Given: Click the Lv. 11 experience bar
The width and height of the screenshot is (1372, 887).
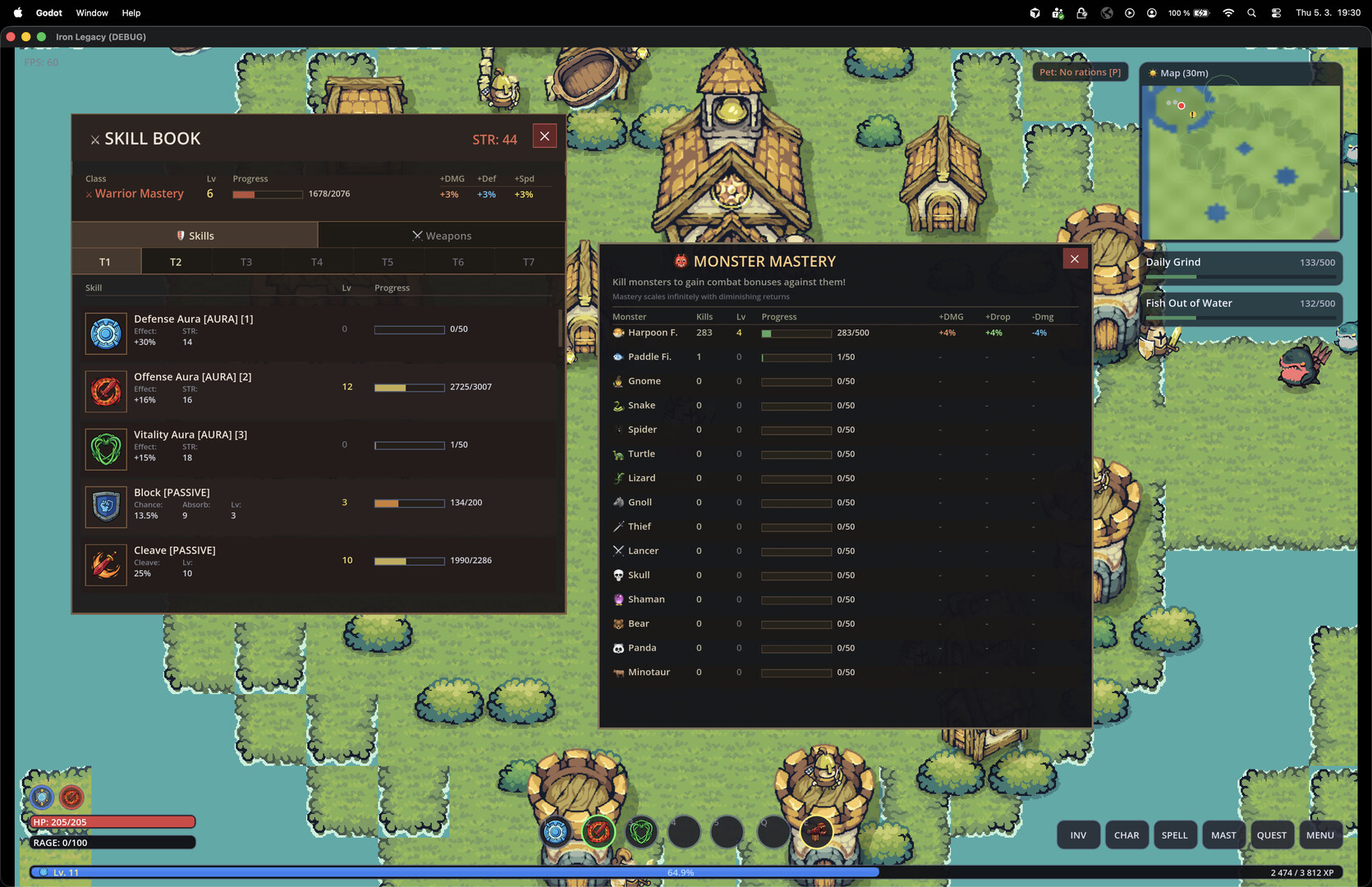Looking at the screenshot, I should coord(453,872).
